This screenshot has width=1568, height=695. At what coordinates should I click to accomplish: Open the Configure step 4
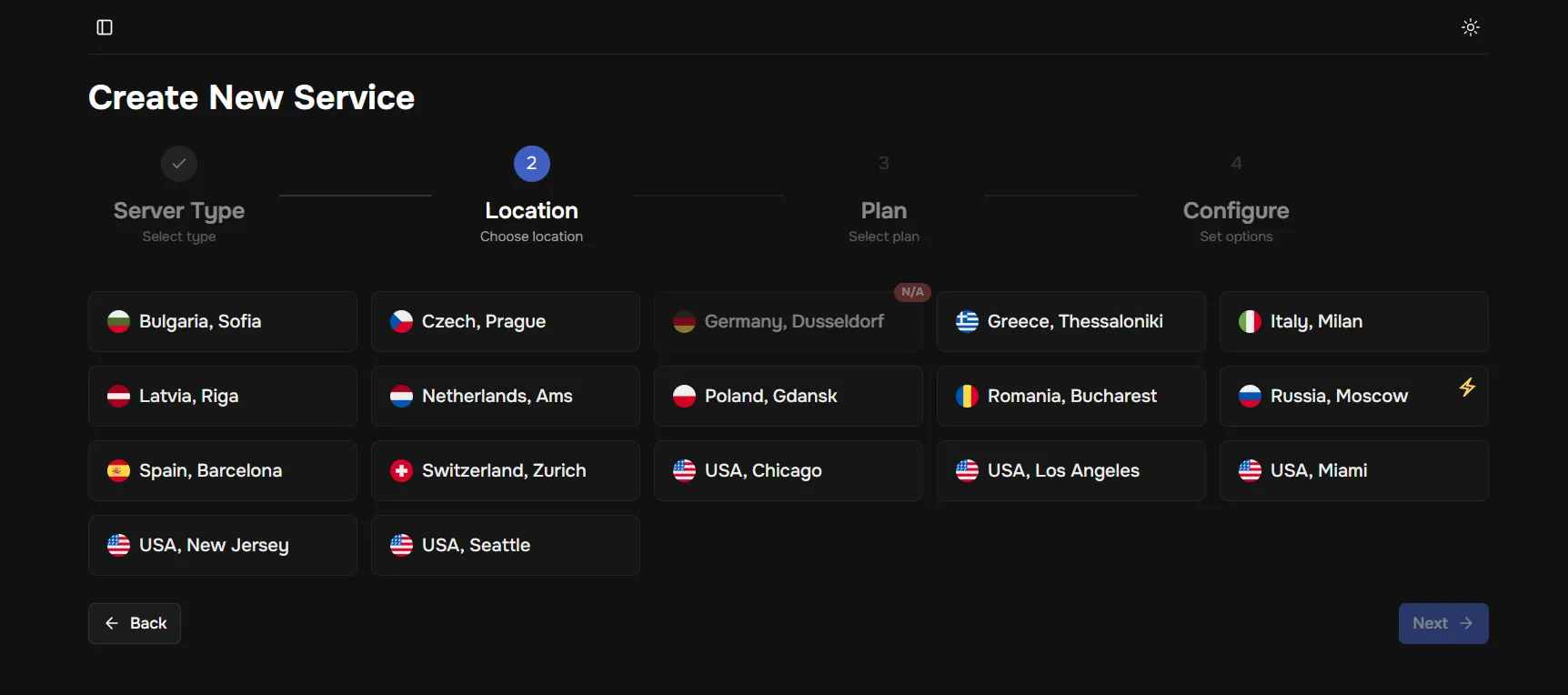tap(1236, 164)
